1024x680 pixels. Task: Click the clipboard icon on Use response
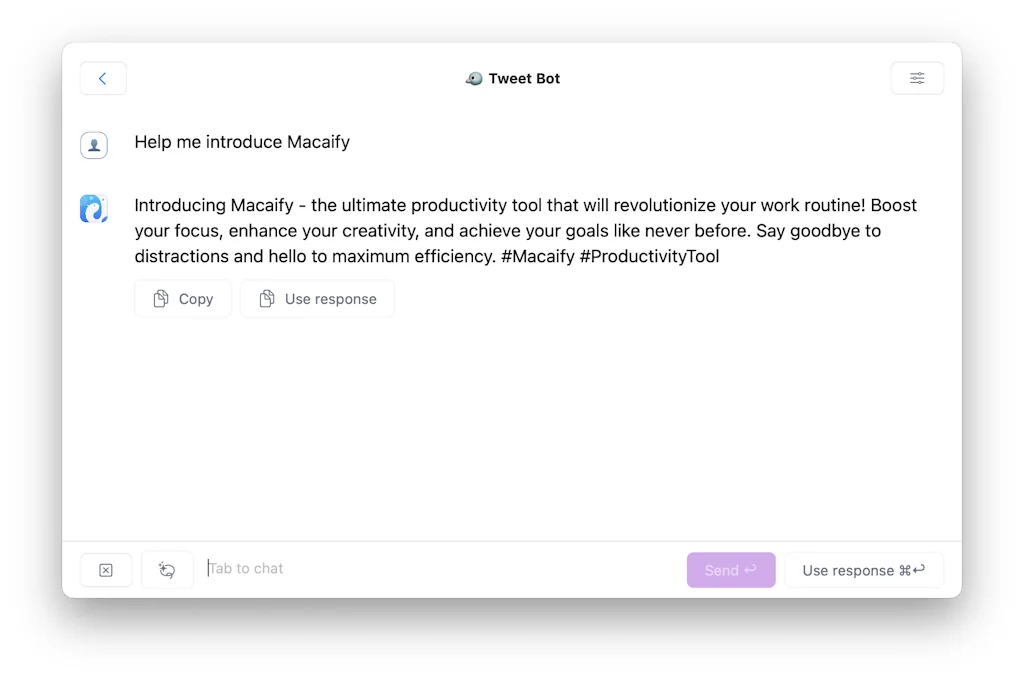(x=267, y=298)
